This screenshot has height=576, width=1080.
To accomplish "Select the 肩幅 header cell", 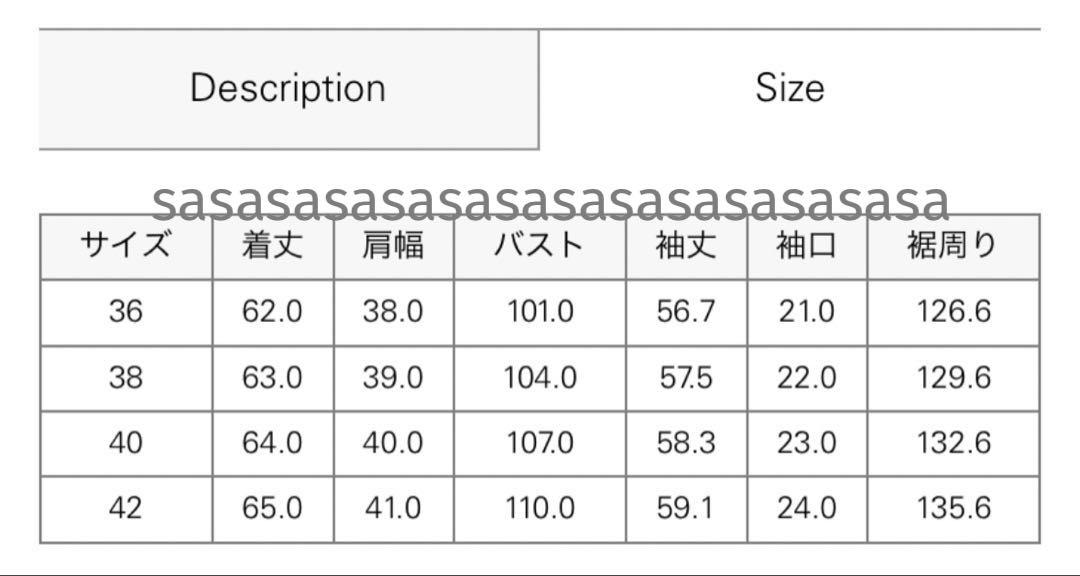I will coord(393,247).
